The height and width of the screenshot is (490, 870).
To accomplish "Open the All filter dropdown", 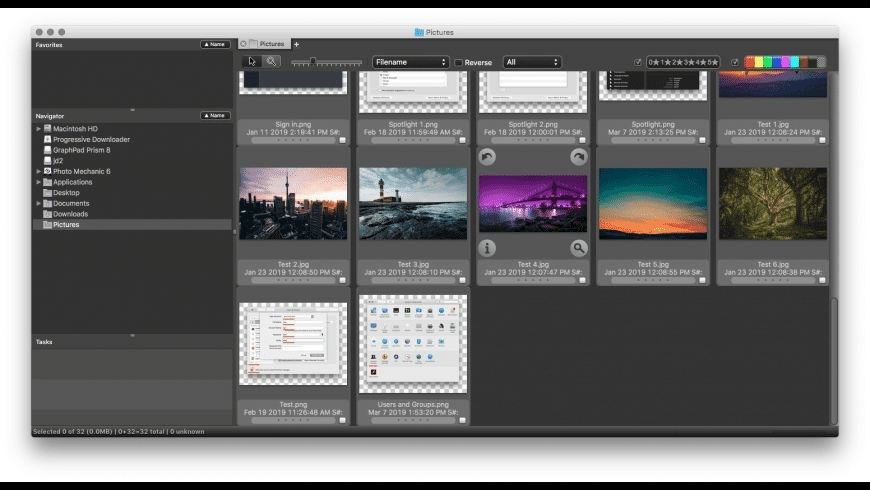I will 531,62.
